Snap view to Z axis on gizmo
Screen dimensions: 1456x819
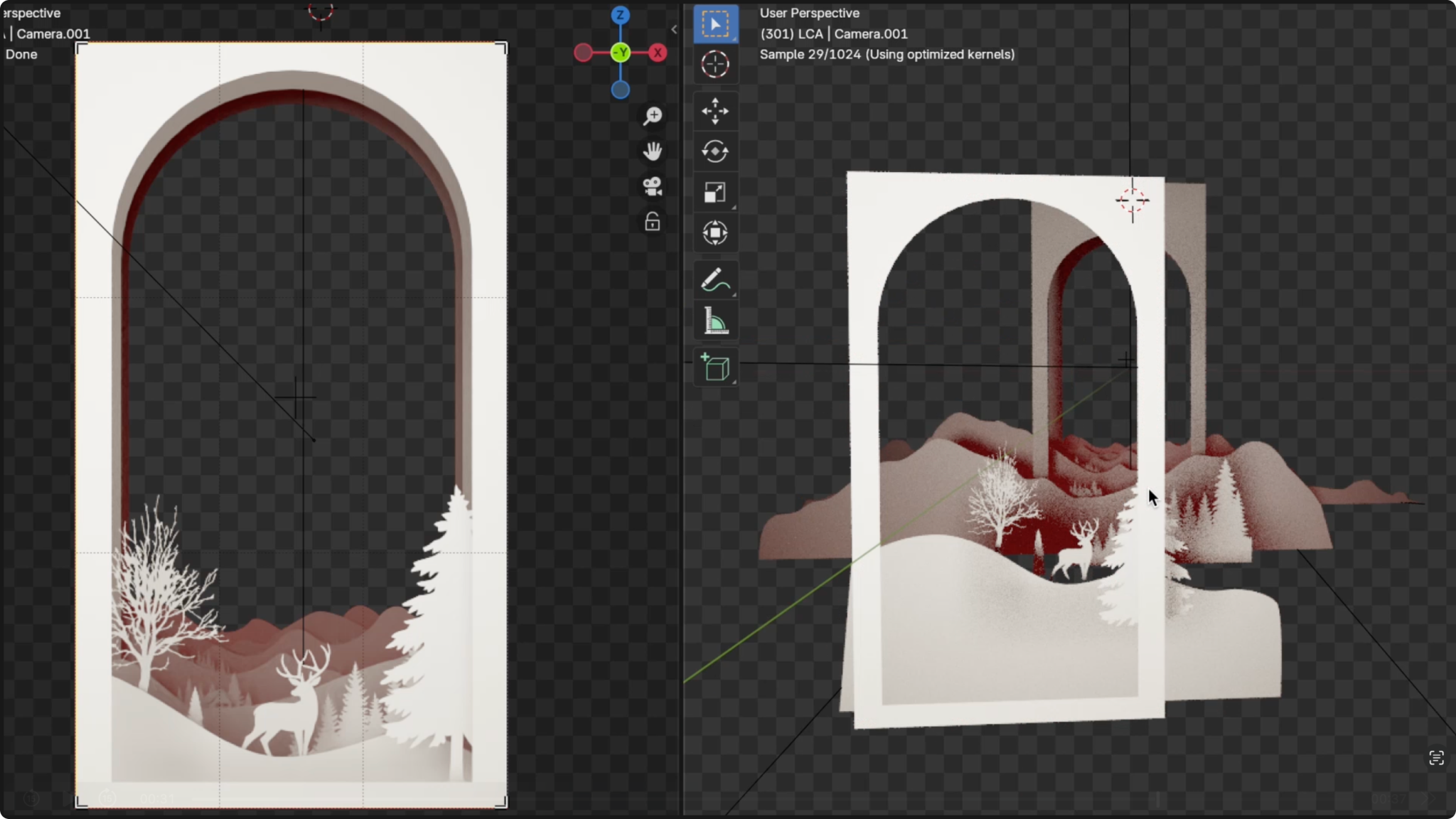click(621, 15)
